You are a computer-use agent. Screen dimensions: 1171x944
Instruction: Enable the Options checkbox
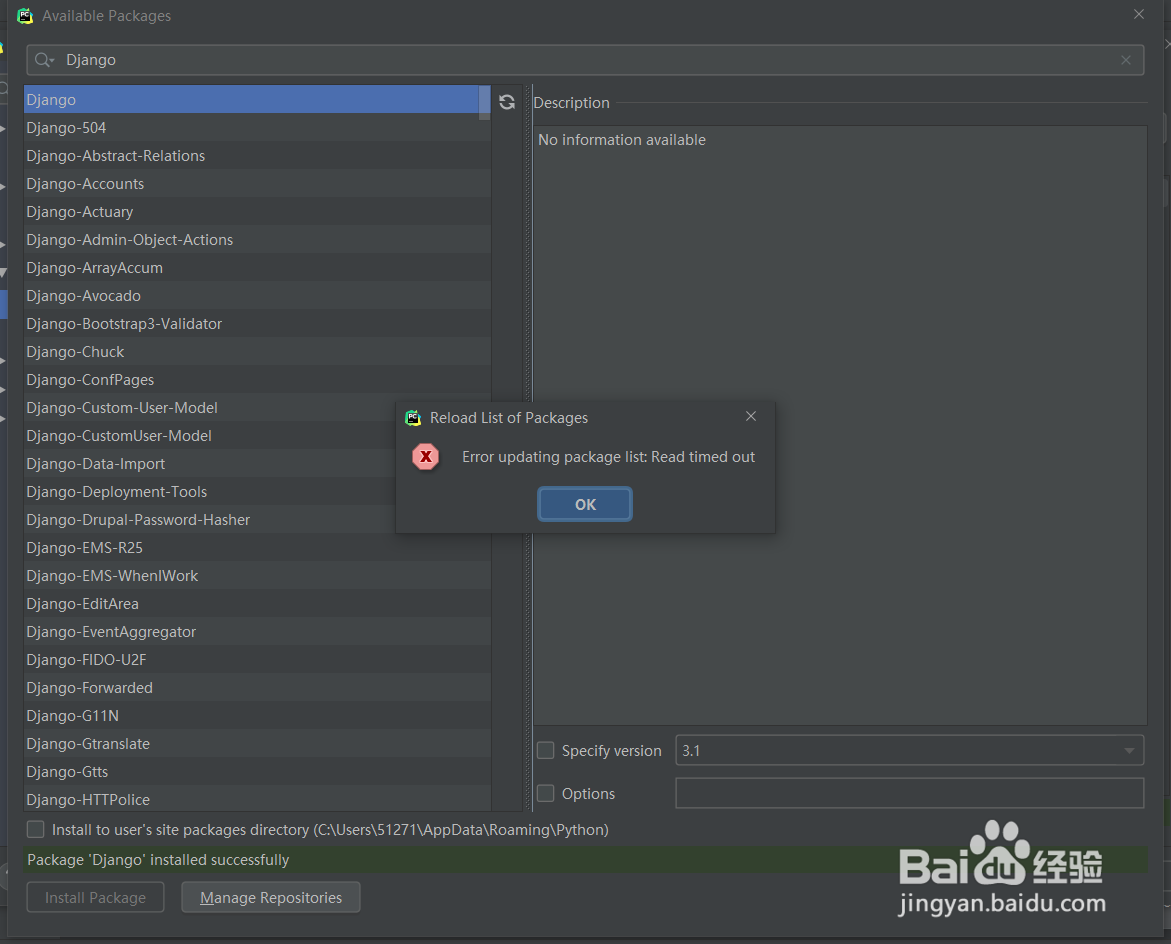(546, 793)
